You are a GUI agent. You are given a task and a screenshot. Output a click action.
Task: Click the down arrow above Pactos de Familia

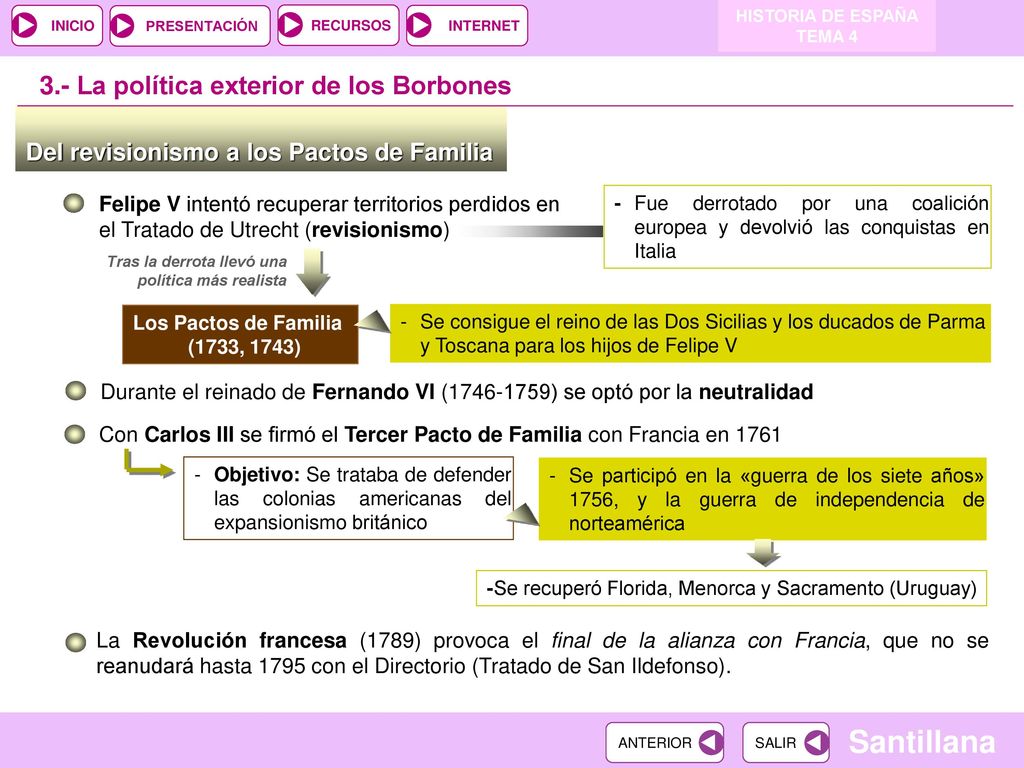(313, 274)
